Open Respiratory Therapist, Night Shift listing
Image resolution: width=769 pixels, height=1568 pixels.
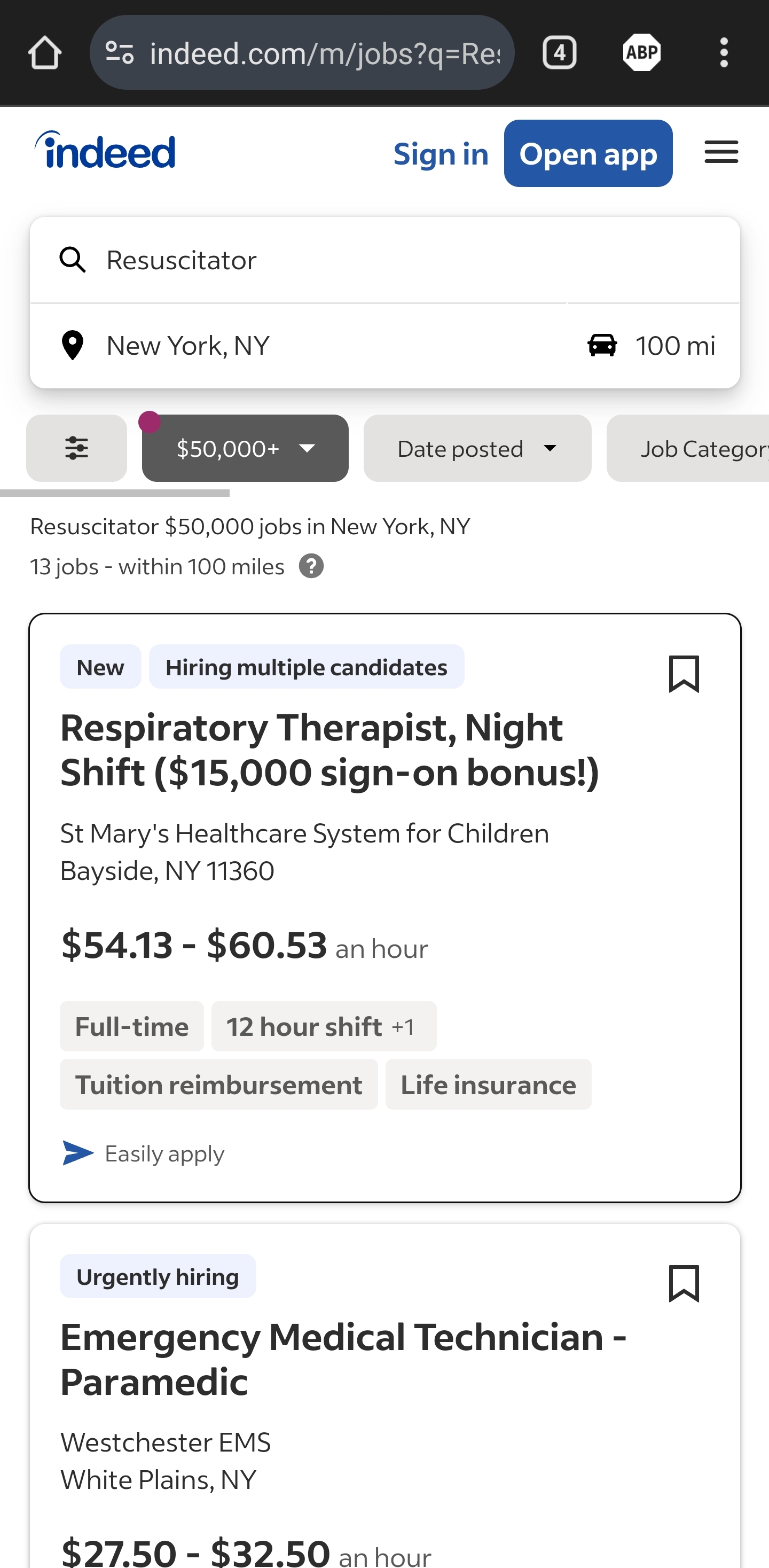pos(329,750)
